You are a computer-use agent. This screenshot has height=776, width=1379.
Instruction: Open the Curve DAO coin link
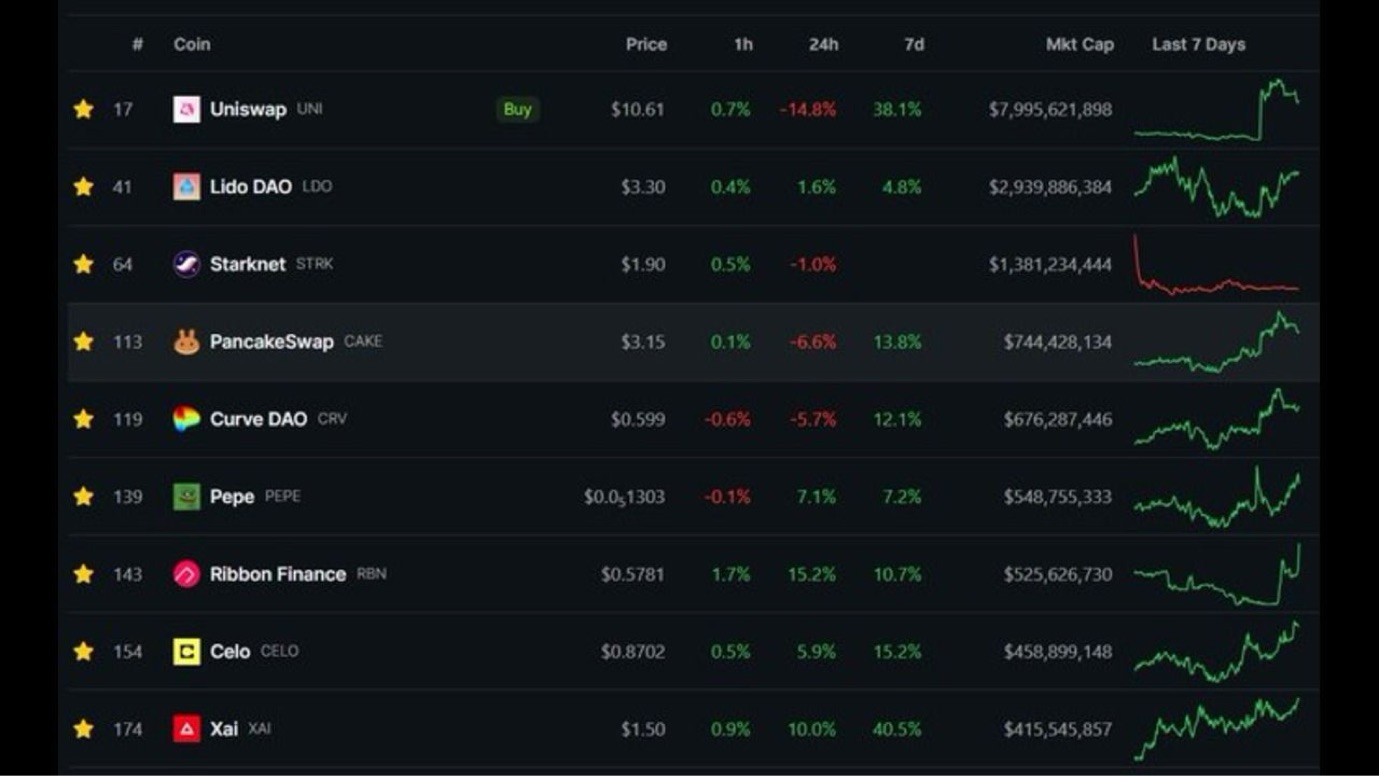click(x=258, y=419)
